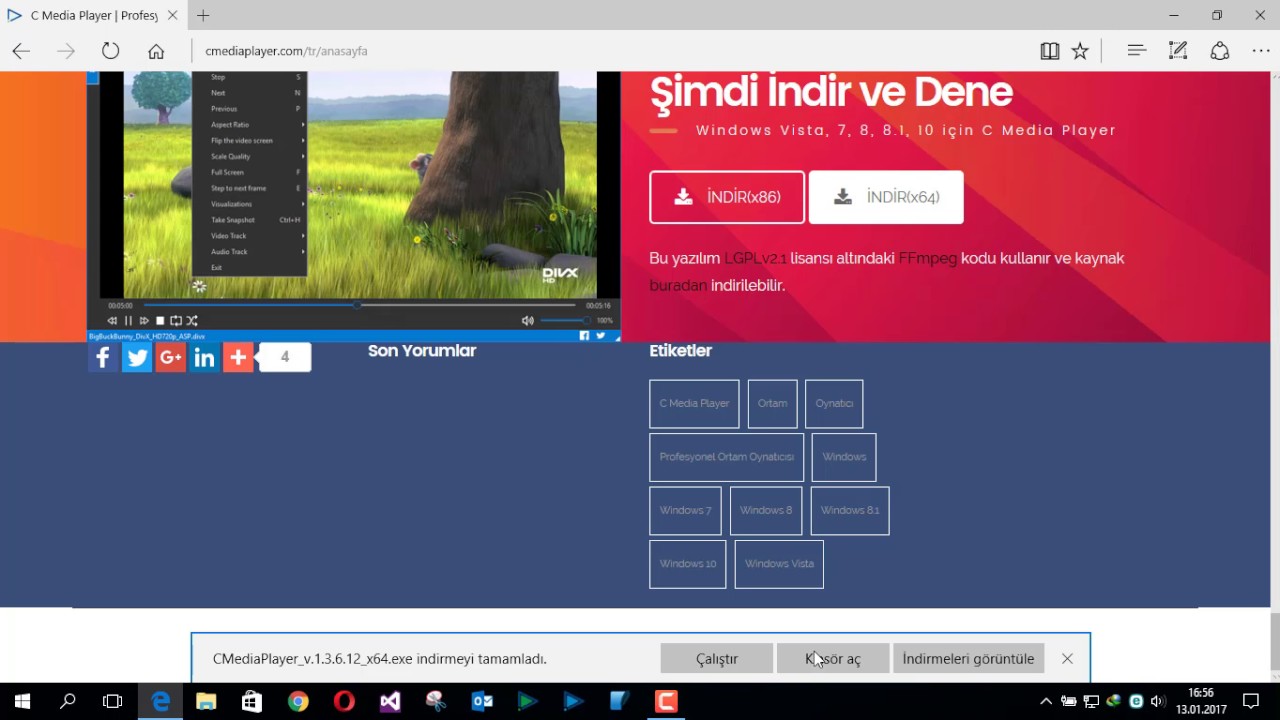Open the 'Windows 8' tag
This screenshot has width=1280, height=720.
pos(766,510)
